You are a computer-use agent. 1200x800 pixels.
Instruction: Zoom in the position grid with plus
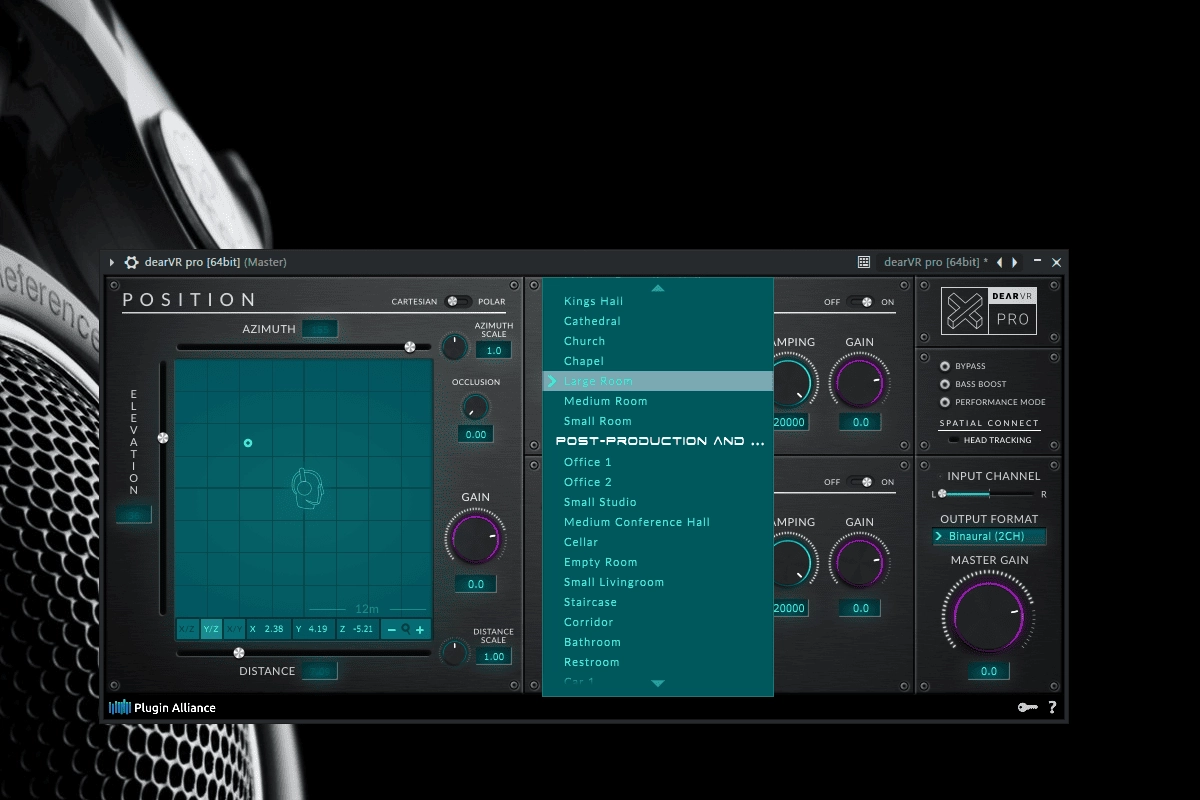(x=420, y=629)
